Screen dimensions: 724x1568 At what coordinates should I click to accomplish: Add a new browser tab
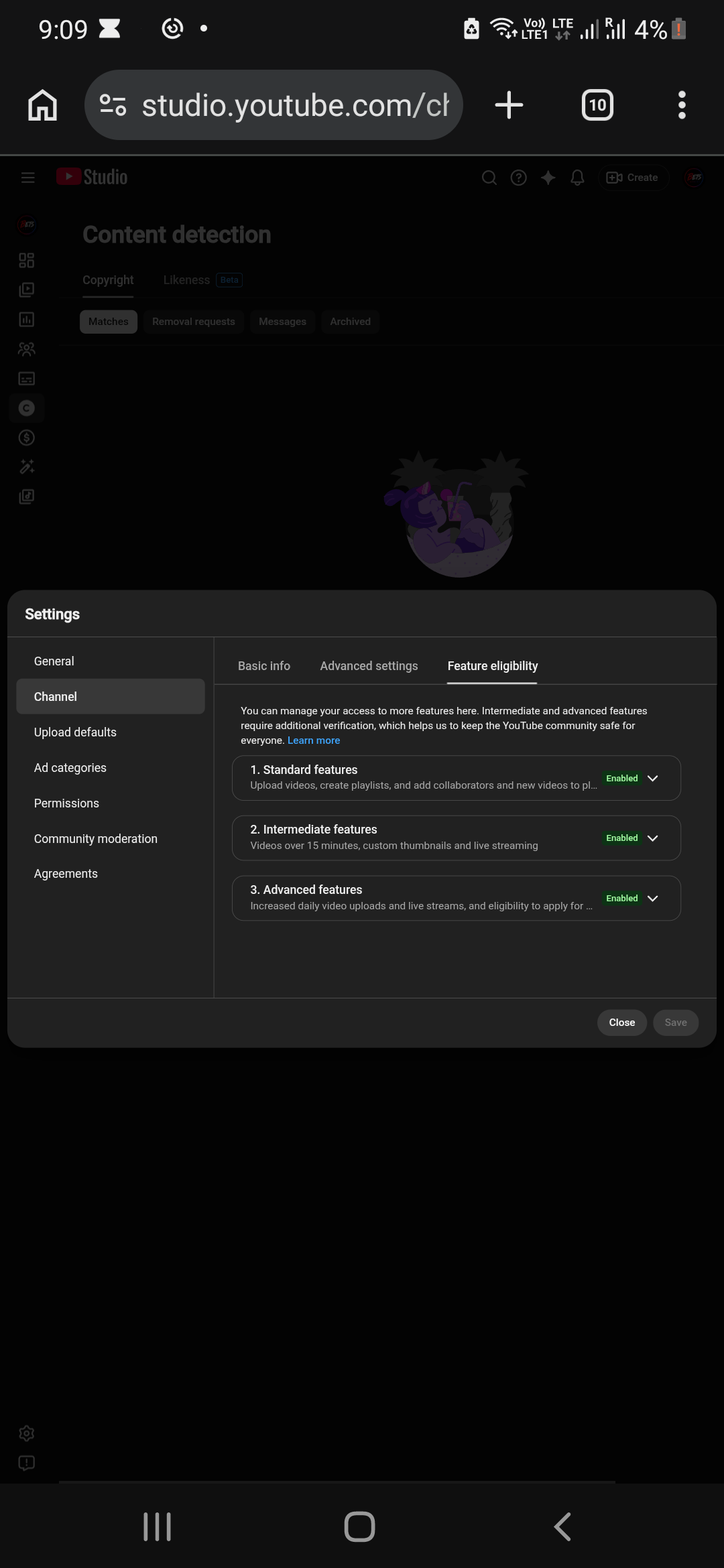pos(509,105)
